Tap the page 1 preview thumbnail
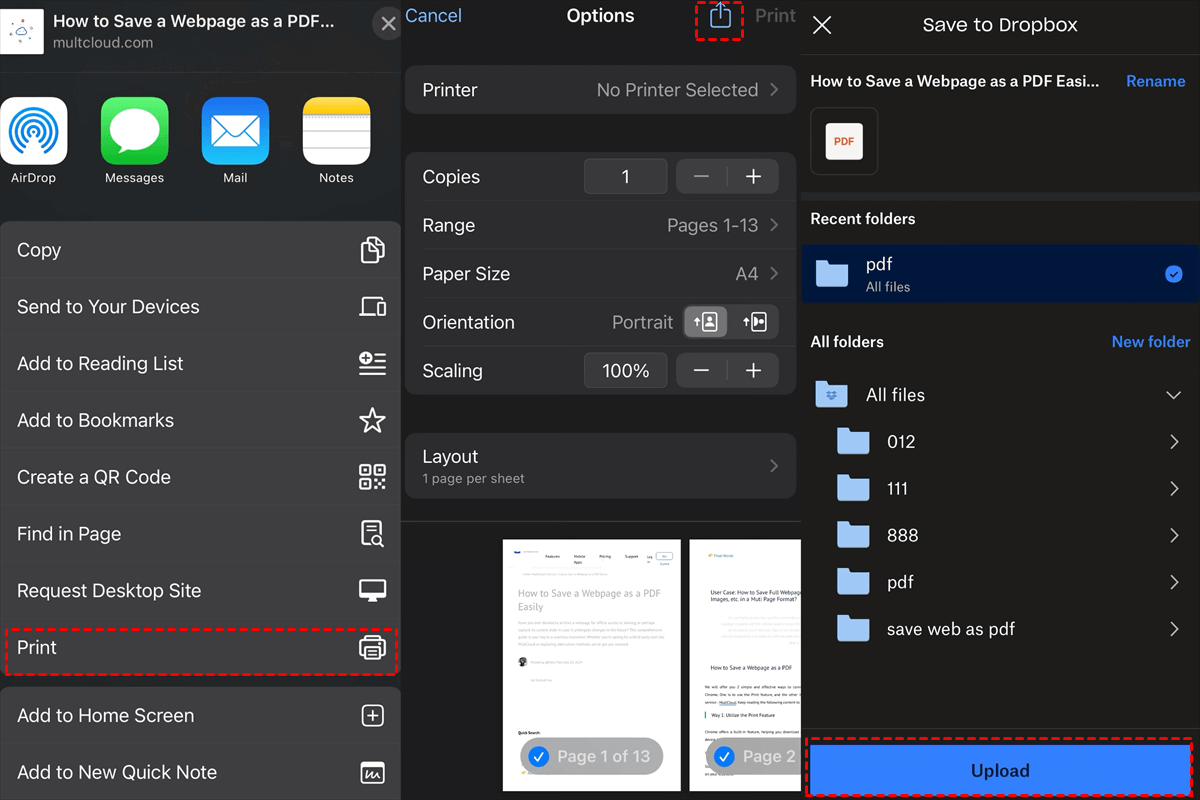 pos(592,665)
